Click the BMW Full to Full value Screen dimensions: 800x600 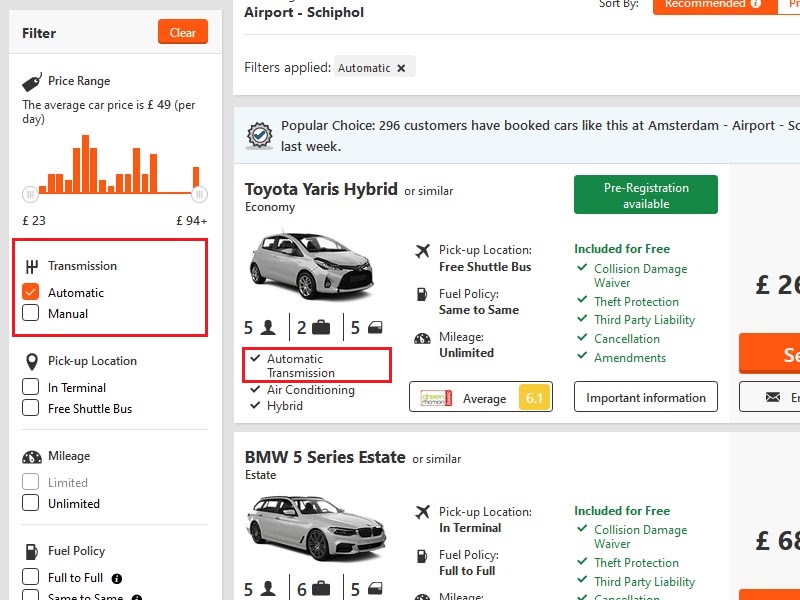(x=467, y=571)
